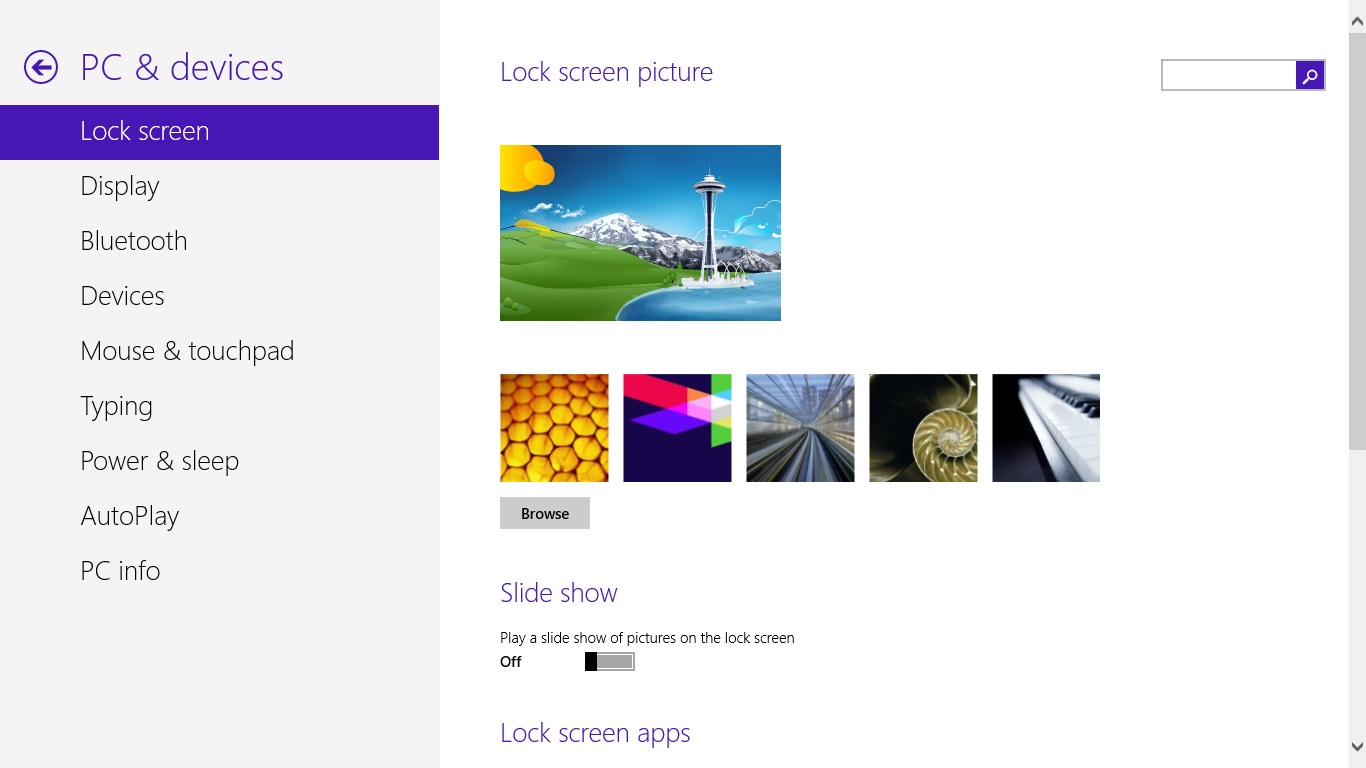
Task: Pick the blurred train tunnel picture
Action: tap(800, 428)
